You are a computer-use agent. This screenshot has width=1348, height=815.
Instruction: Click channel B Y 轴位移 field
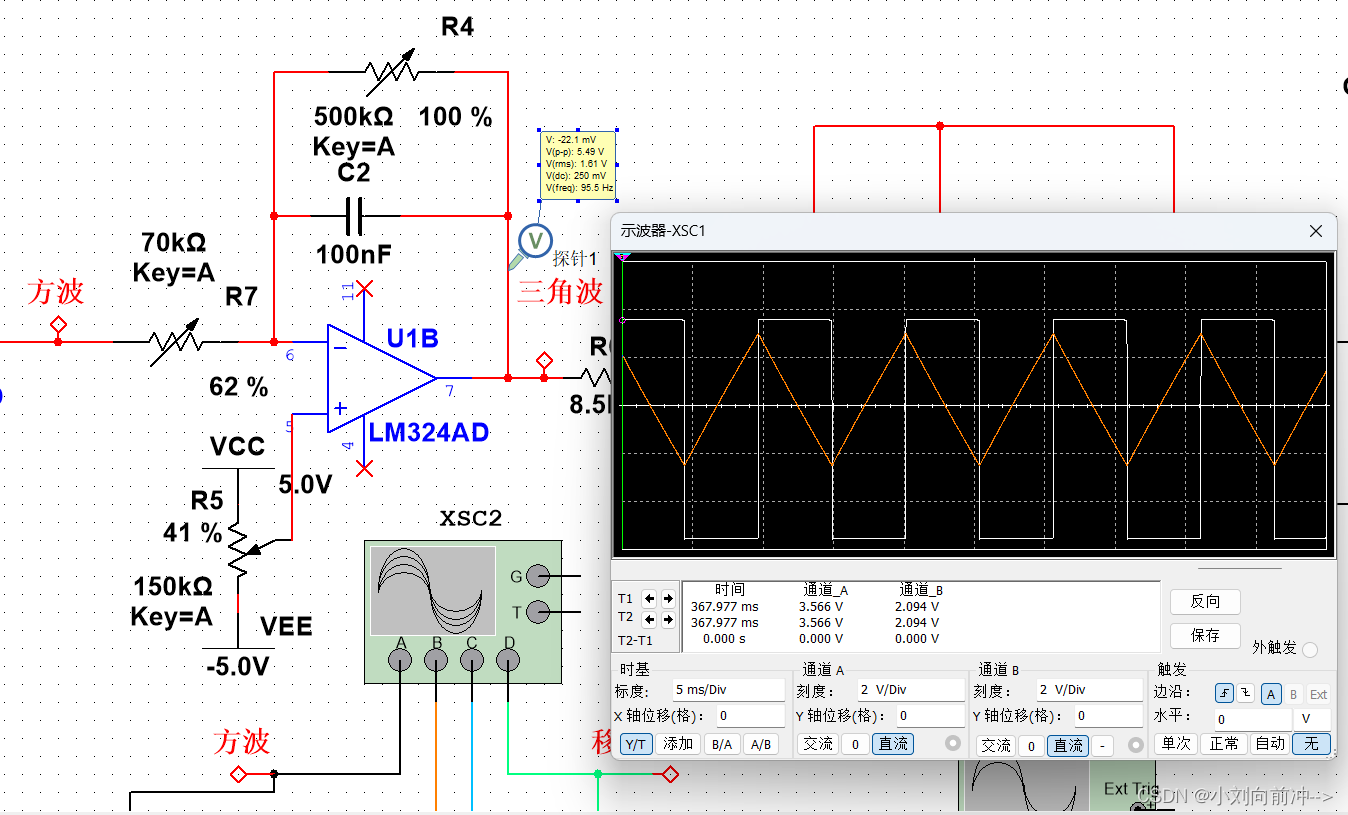(x=1108, y=716)
